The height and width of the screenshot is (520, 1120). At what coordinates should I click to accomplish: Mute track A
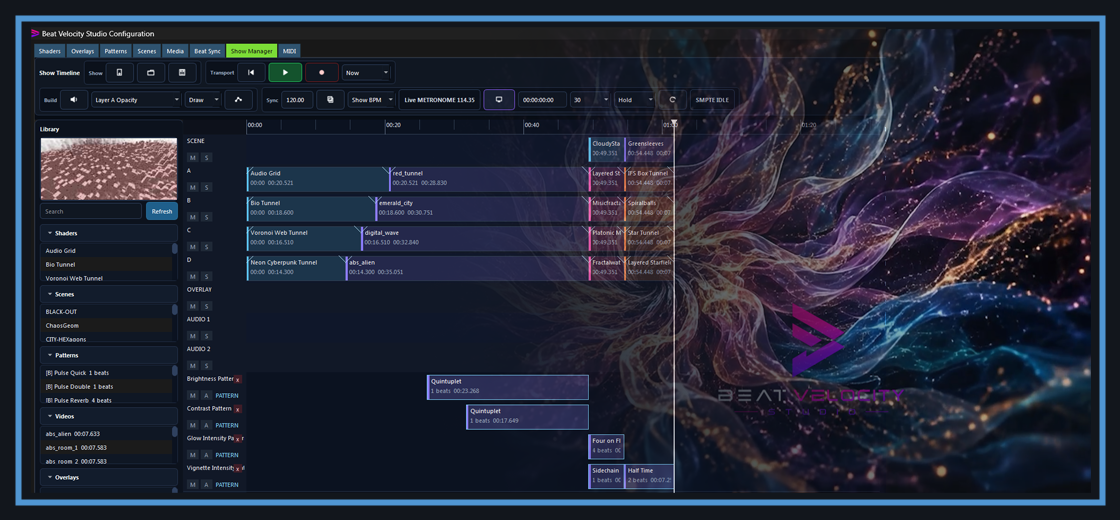pos(193,187)
